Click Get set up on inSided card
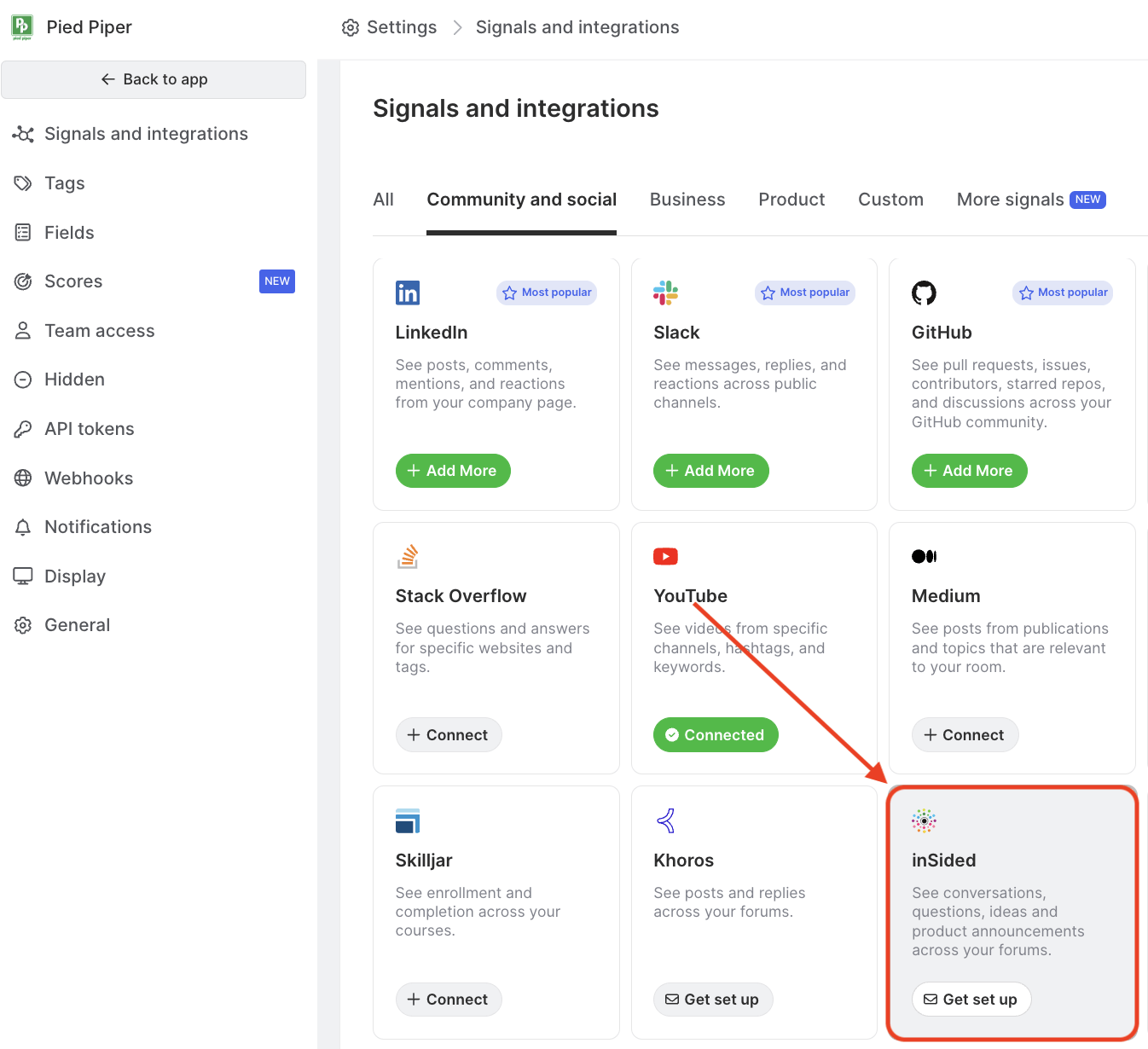 [971, 1000]
